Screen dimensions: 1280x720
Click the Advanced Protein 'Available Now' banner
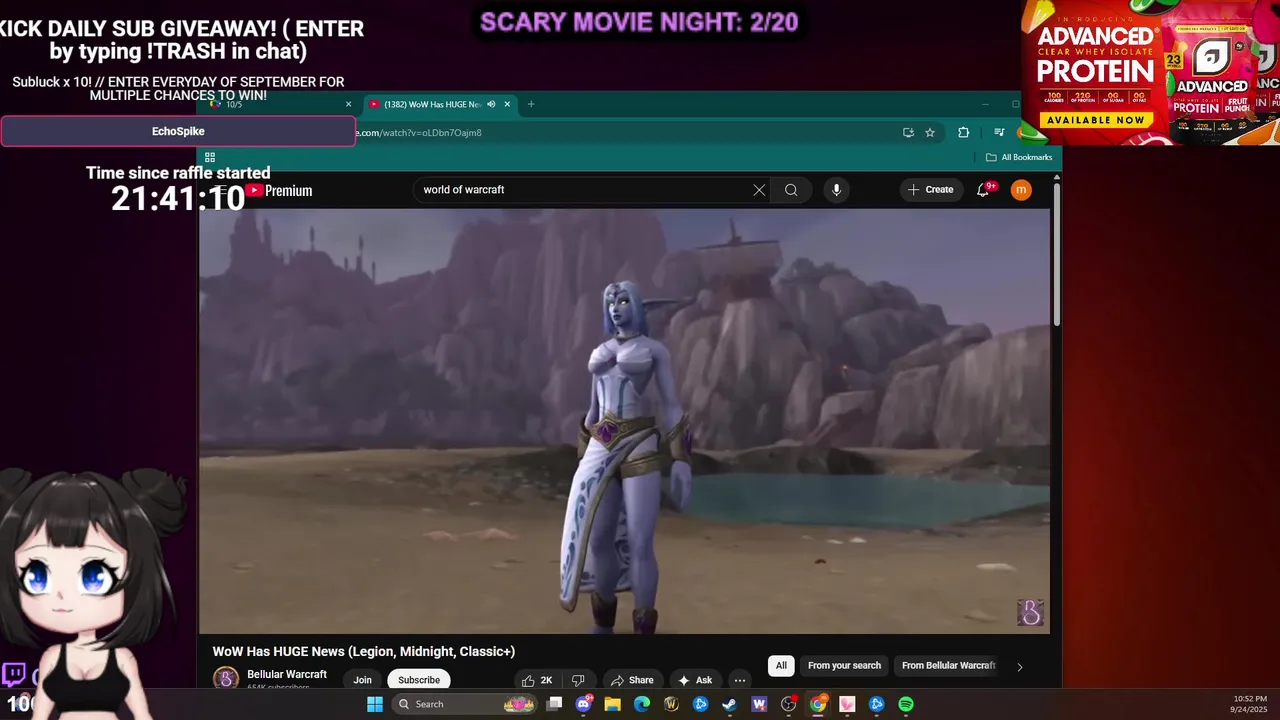coord(1095,120)
